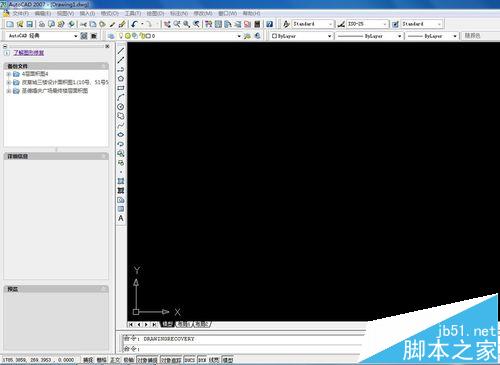Select the 4层平面图4 backup file entry
This screenshot has height=365, width=500.
point(35,74)
